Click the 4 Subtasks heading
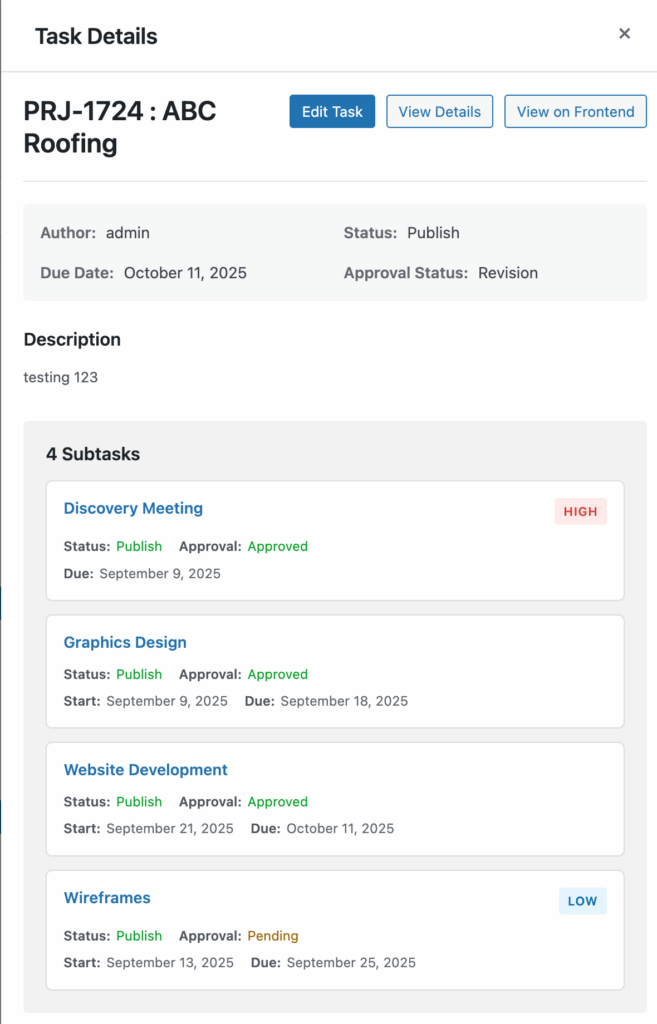The width and height of the screenshot is (657, 1024). [93, 454]
